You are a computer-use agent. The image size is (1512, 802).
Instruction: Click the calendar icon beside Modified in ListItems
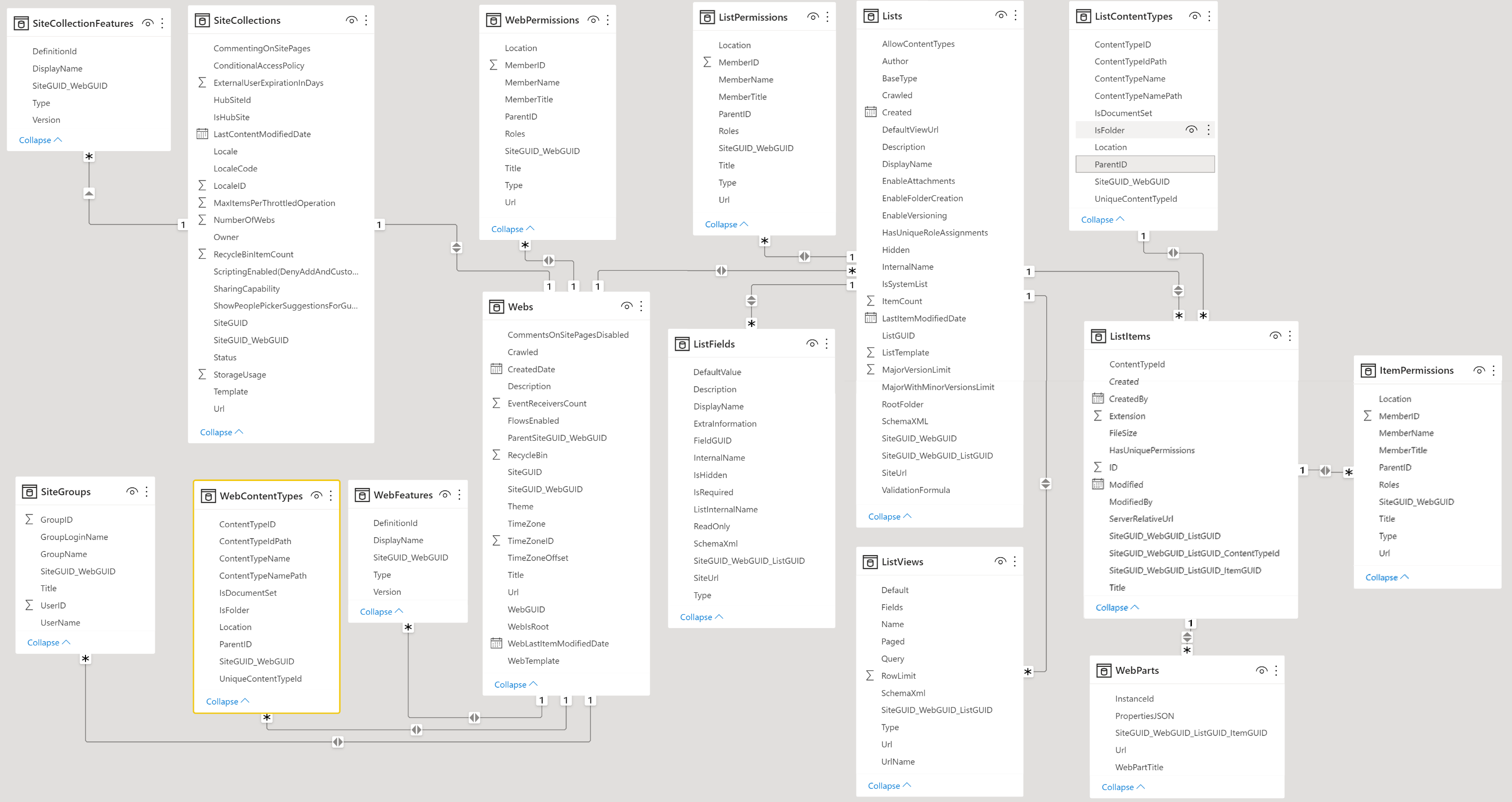(1098, 484)
